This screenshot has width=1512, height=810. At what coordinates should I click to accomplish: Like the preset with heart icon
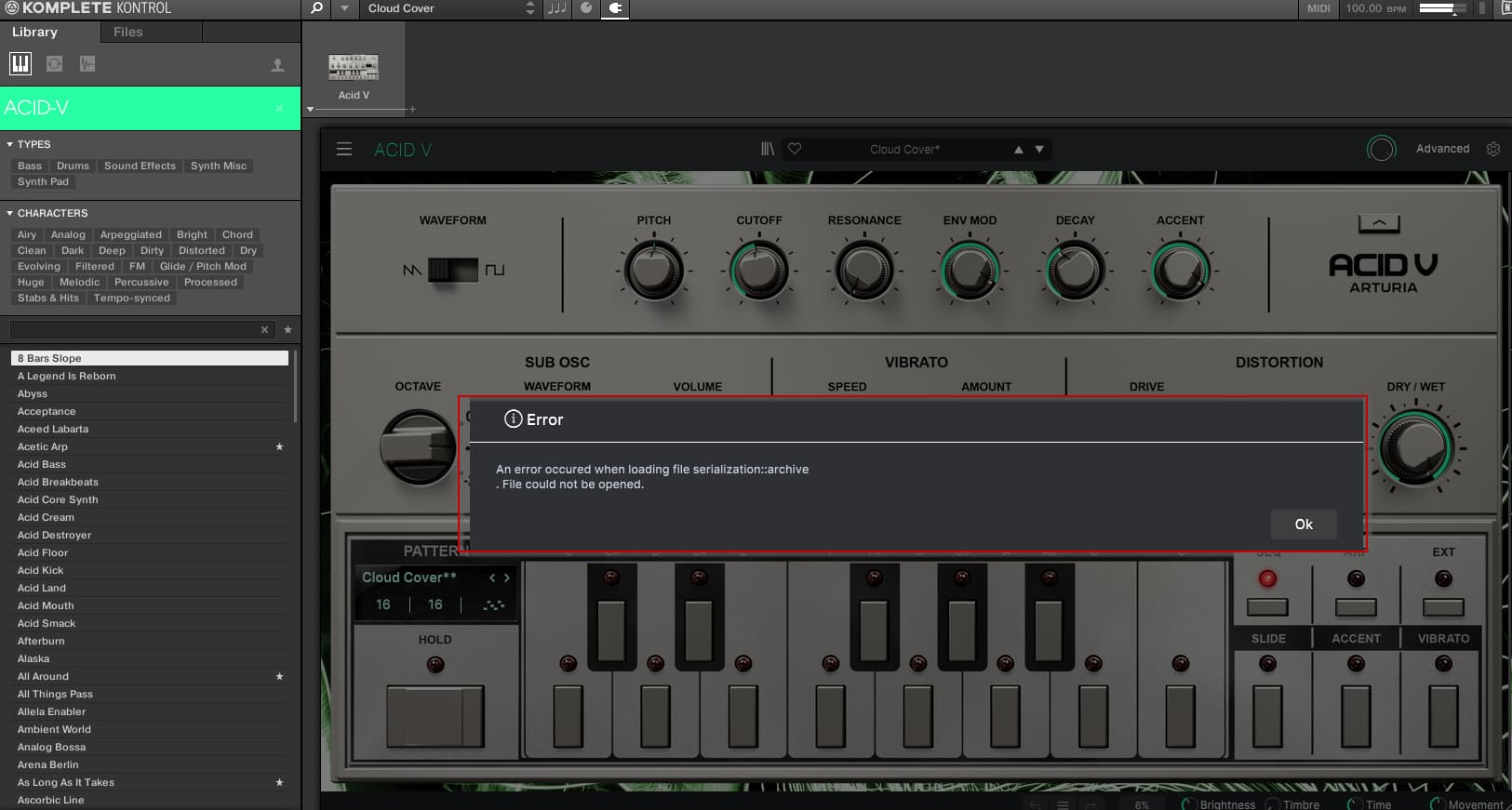(x=795, y=149)
